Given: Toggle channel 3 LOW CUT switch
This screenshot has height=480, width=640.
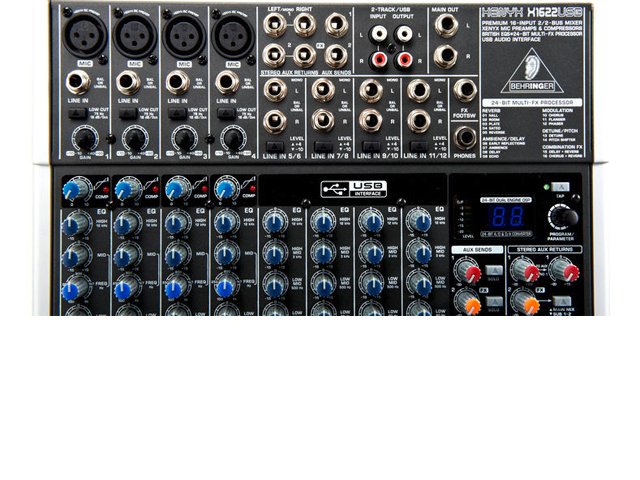Looking at the screenshot, I should (177, 113).
